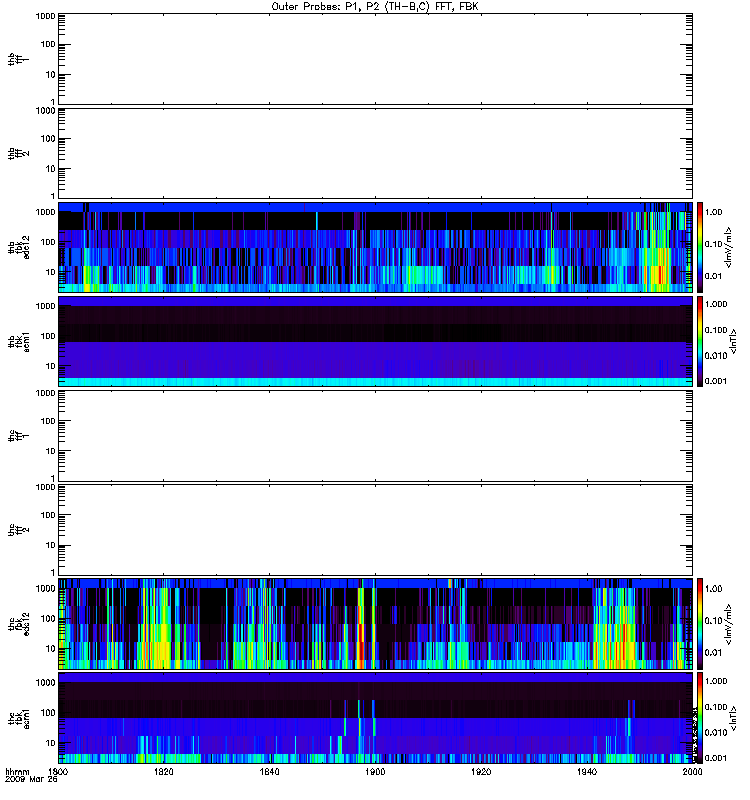750x800 pixels.
Task: Click the '1' y-axis tick of thc fff 1
Action: tap(53, 478)
